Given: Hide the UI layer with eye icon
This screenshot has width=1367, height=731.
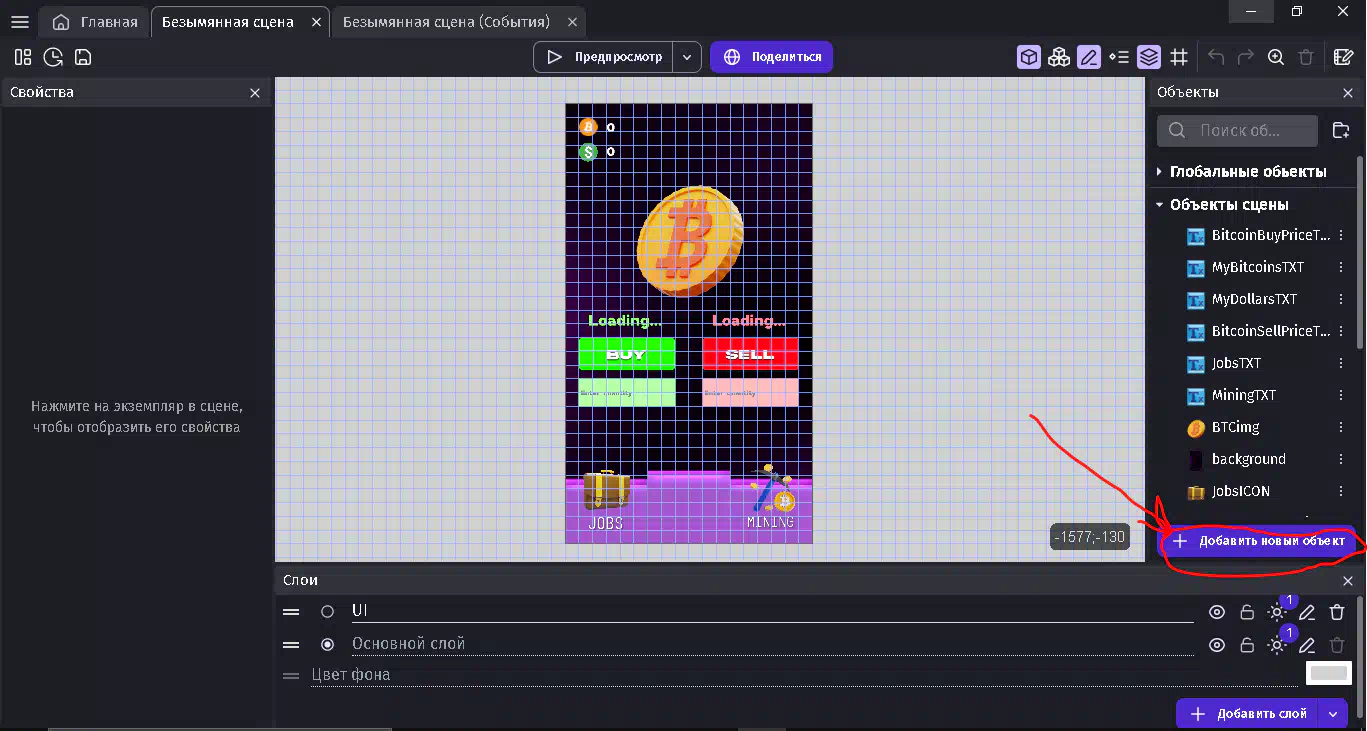Looking at the screenshot, I should coord(1217,612).
